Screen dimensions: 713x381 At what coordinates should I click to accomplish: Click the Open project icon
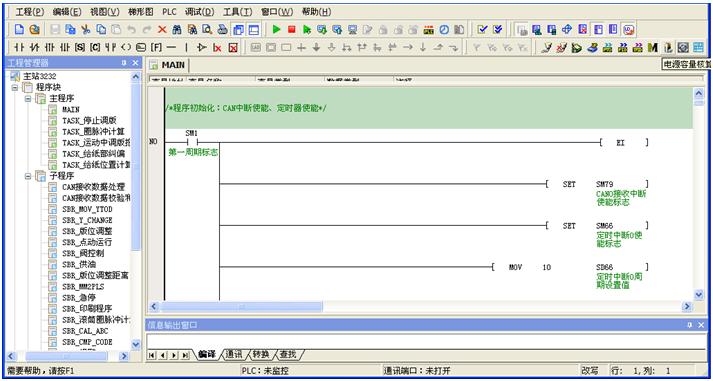point(34,30)
